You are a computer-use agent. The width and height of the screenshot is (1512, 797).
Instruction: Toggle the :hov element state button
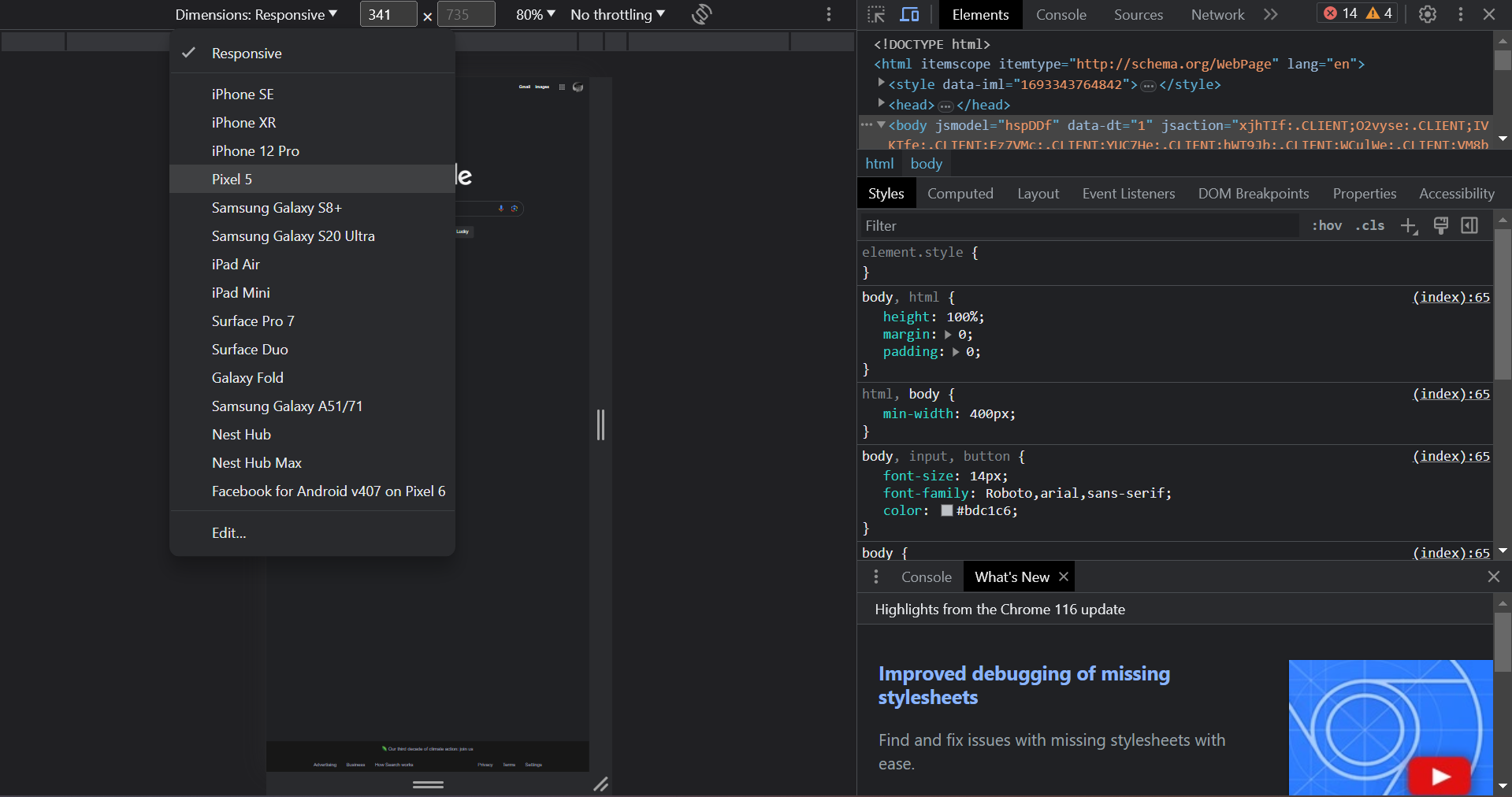1327,226
